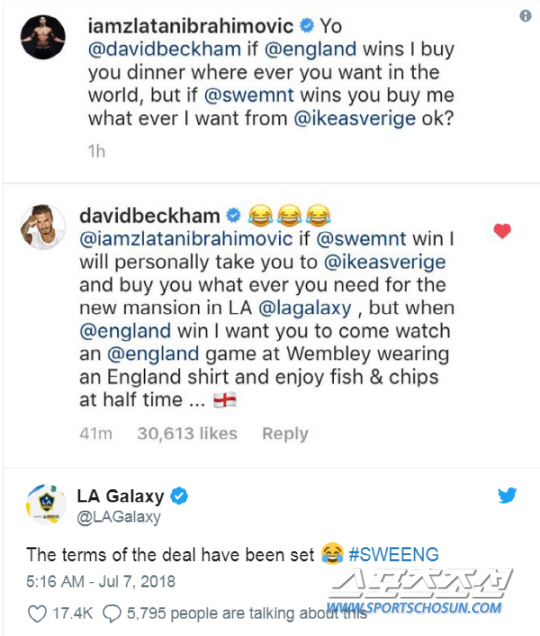
Task: Open the LA Galaxy avatar
Action: pyautogui.click(x=46, y=505)
